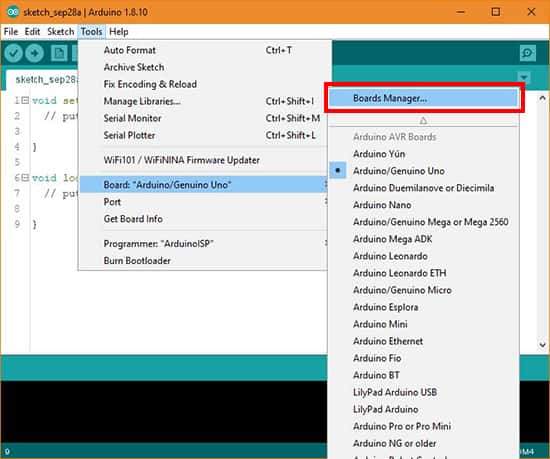Click the editor scrollbar up arrow
The height and width of the screenshot is (459, 550).
[x=542, y=99]
